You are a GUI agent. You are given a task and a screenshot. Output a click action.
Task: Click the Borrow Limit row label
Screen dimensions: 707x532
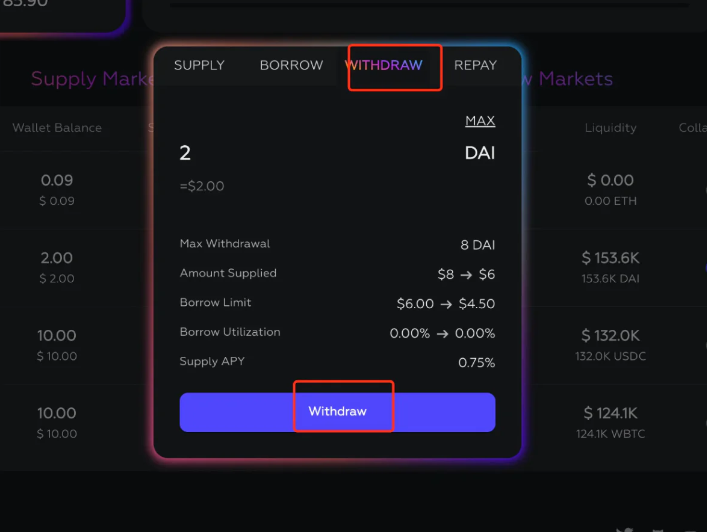pos(216,302)
